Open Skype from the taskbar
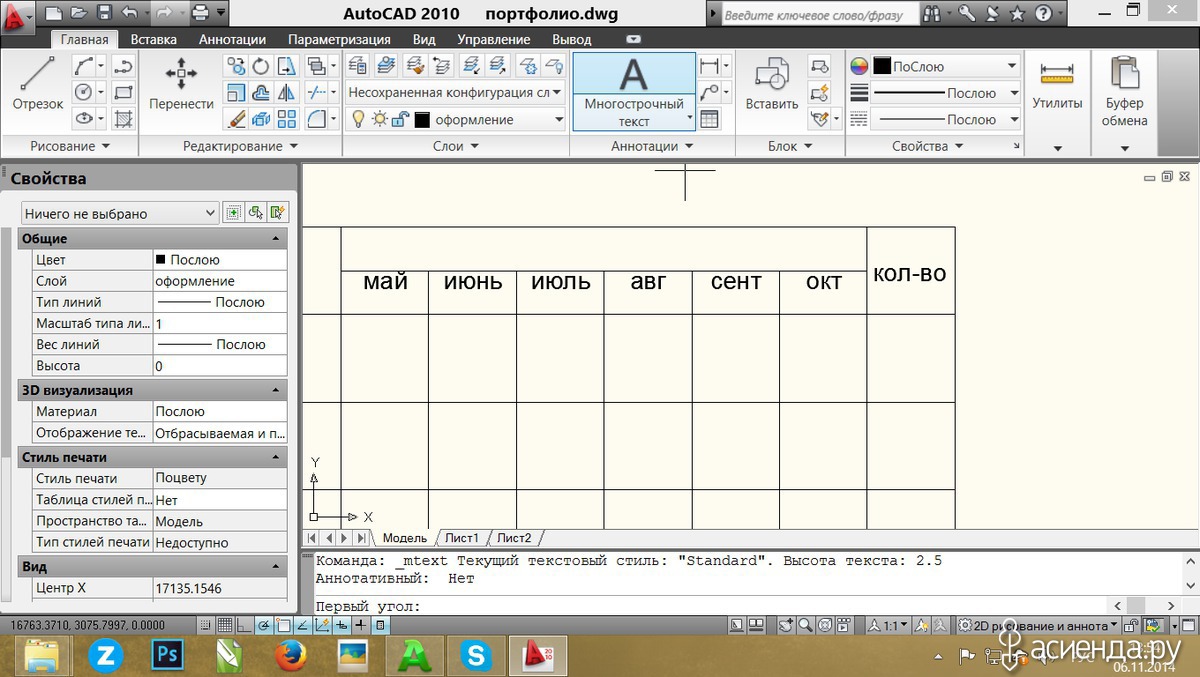Screen dimensions: 1200x677 tap(476, 656)
